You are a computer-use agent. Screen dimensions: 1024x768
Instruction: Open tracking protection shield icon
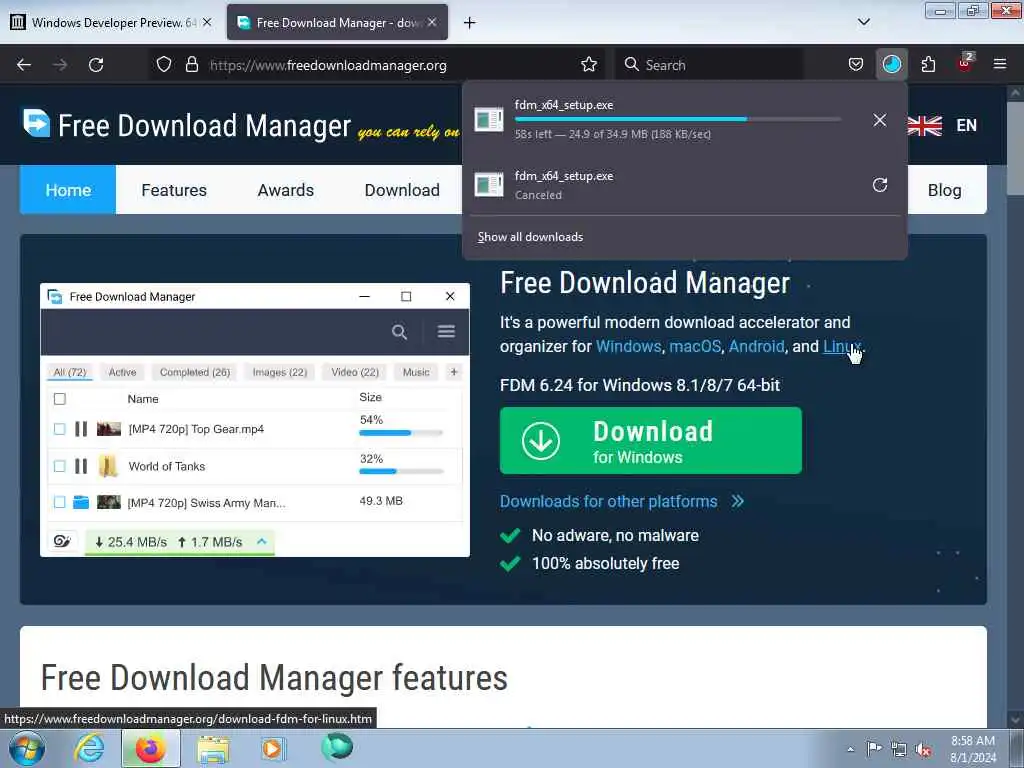click(x=164, y=65)
